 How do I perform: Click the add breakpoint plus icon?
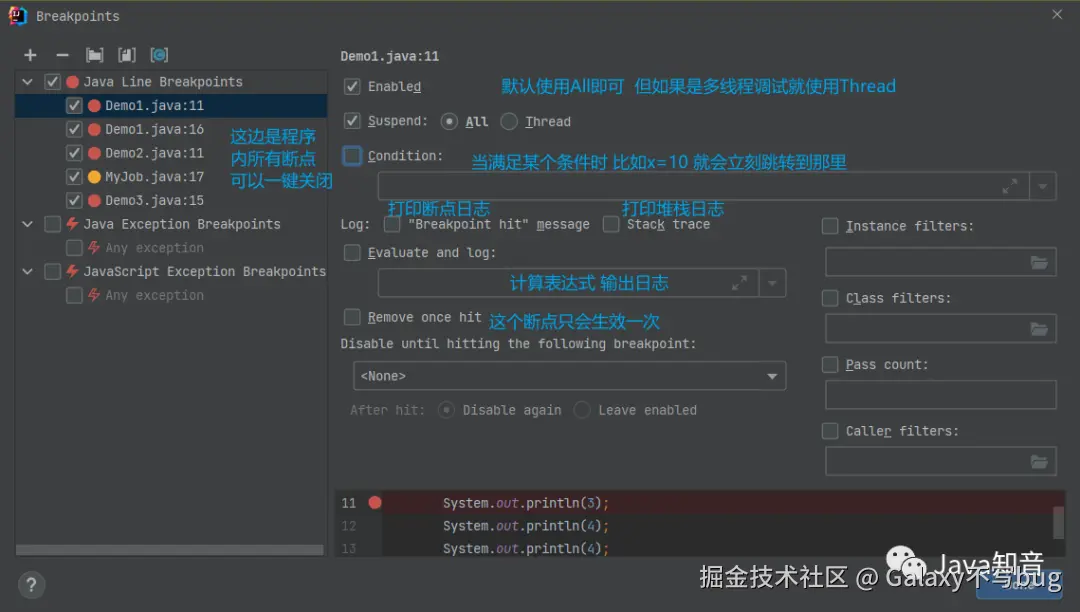tap(30, 55)
